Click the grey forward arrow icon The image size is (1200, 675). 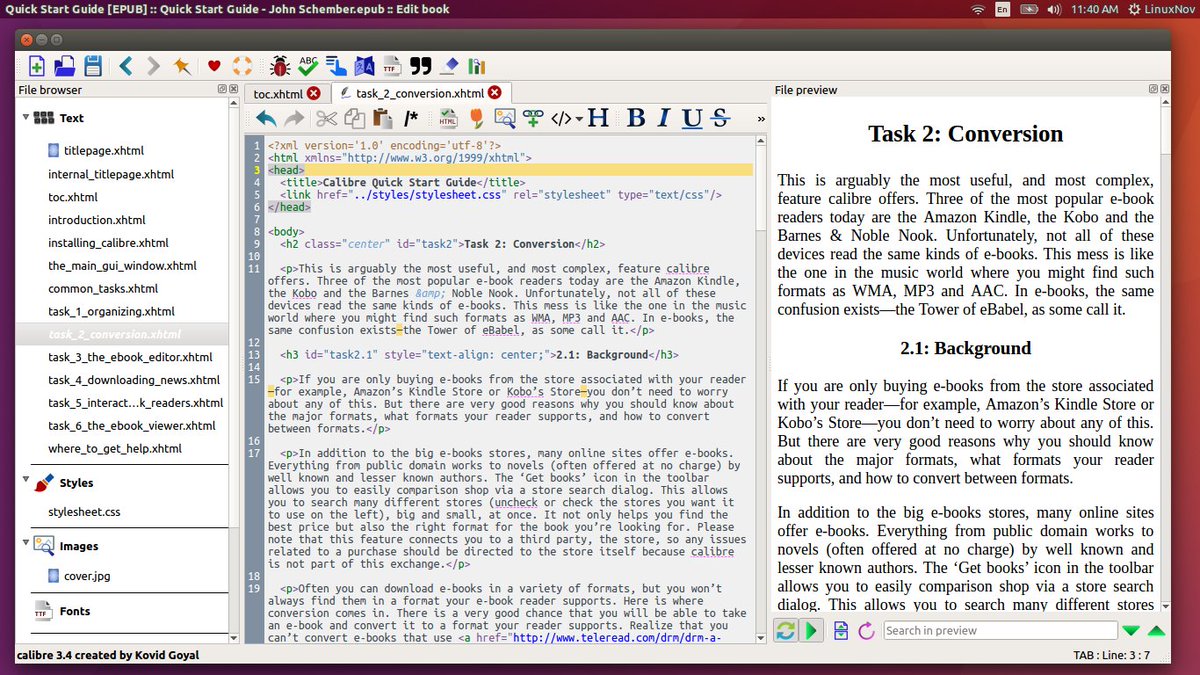point(153,66)
